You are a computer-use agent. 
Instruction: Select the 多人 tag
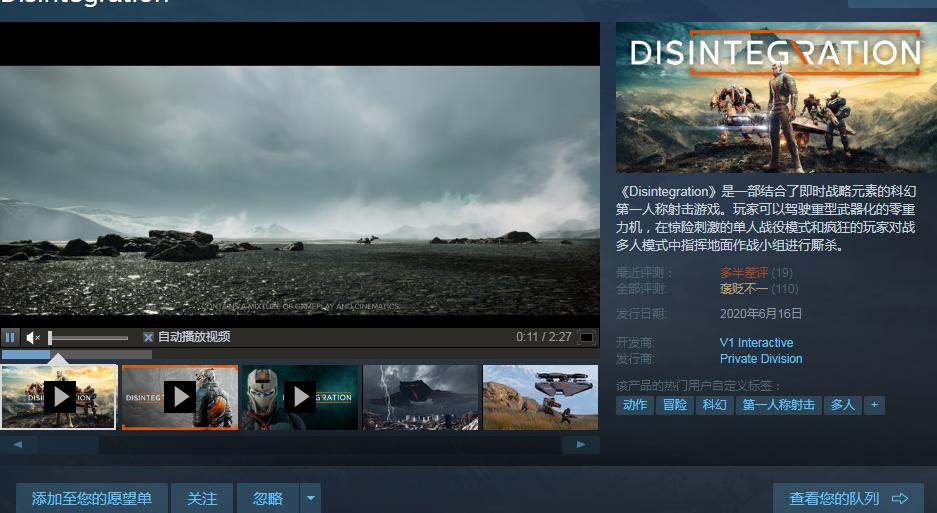click(843, 405)
